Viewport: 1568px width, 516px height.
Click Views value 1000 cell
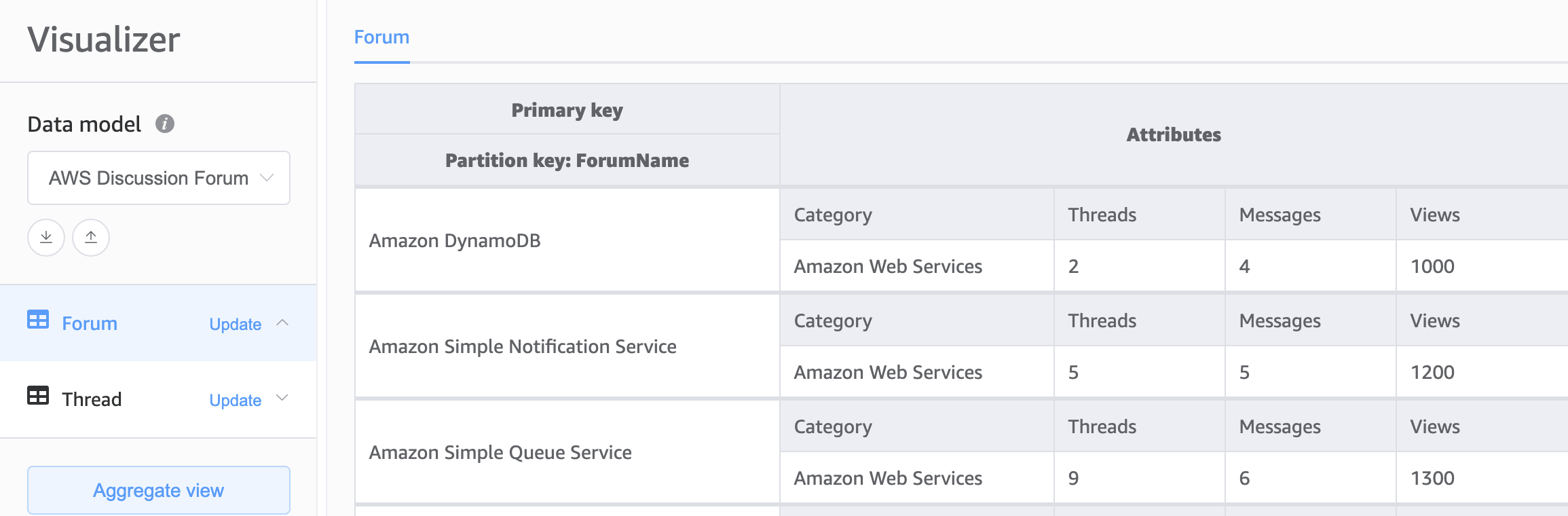pyautogui.click(x=1432, y=267)
